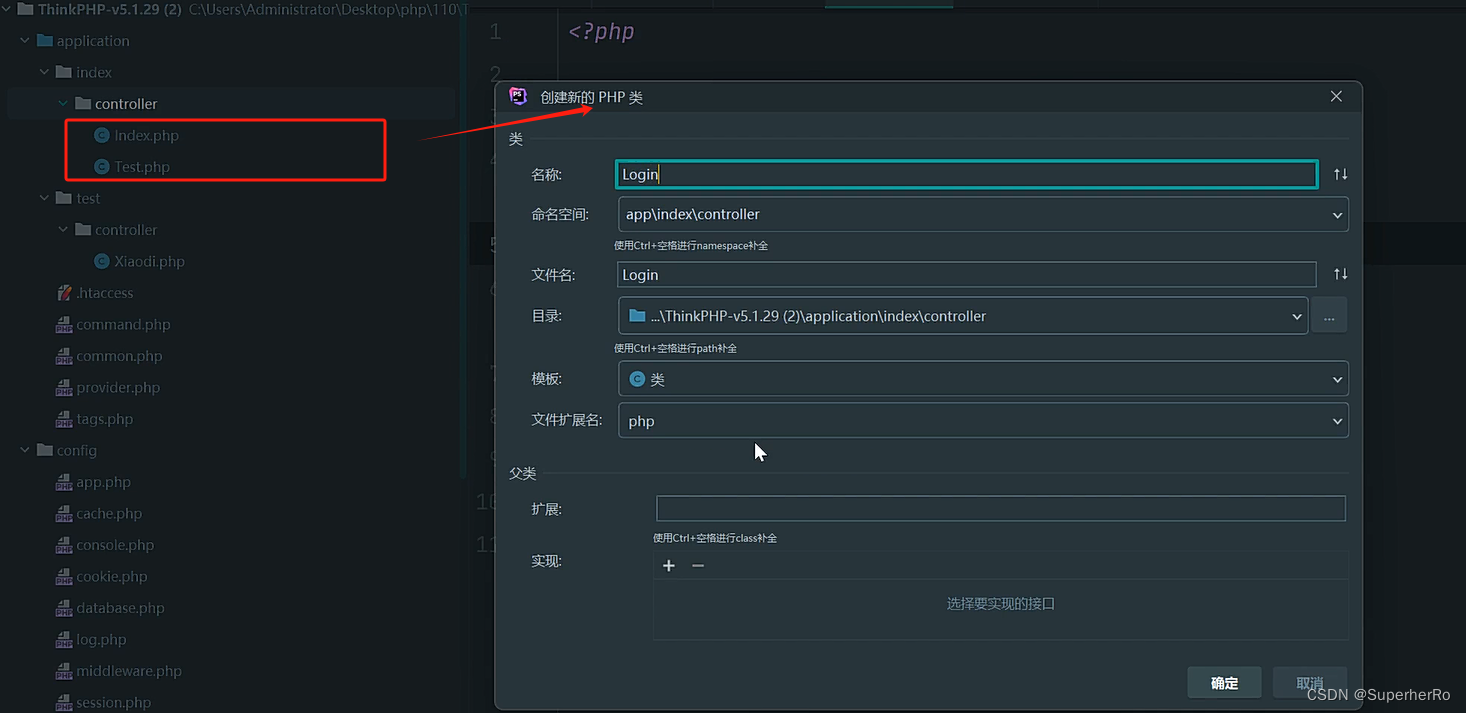Select Index.php in the project tree
The height and width of the screenshot is (713, 1466).
click(146, 135)
